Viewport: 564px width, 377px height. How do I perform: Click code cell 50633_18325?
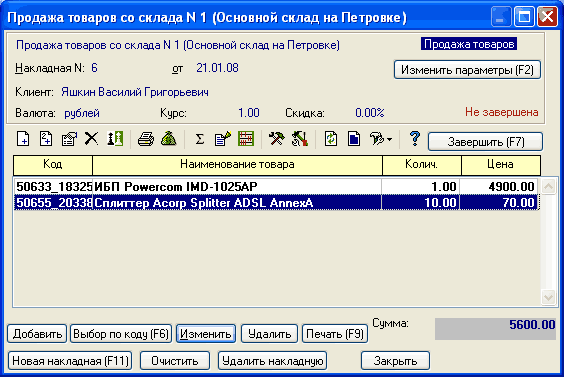coord(54,187)
